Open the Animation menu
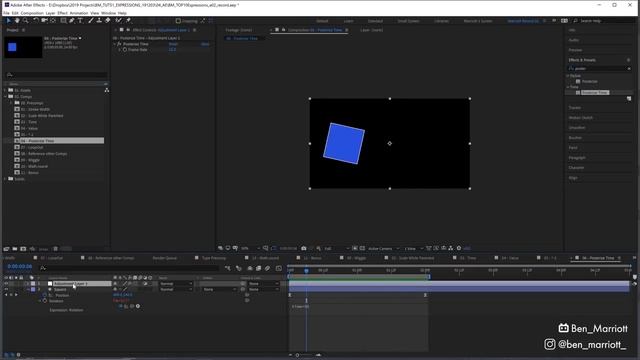The image size is (640, 360). click(x=79, y=13)
